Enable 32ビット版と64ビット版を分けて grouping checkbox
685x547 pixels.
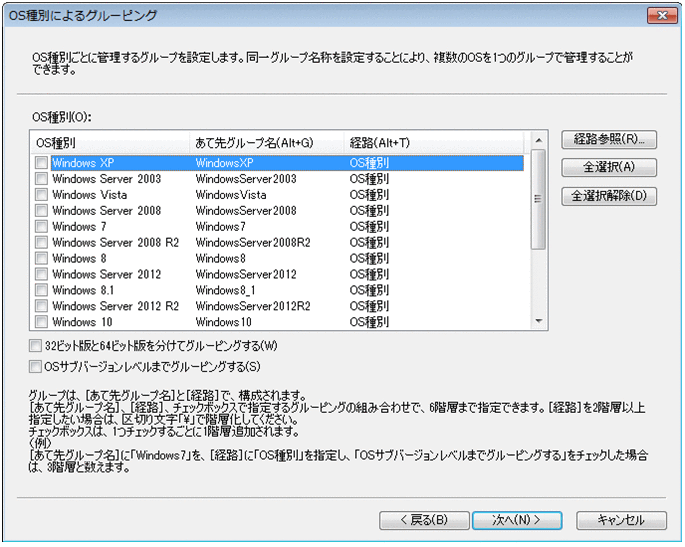pos(35,346)
